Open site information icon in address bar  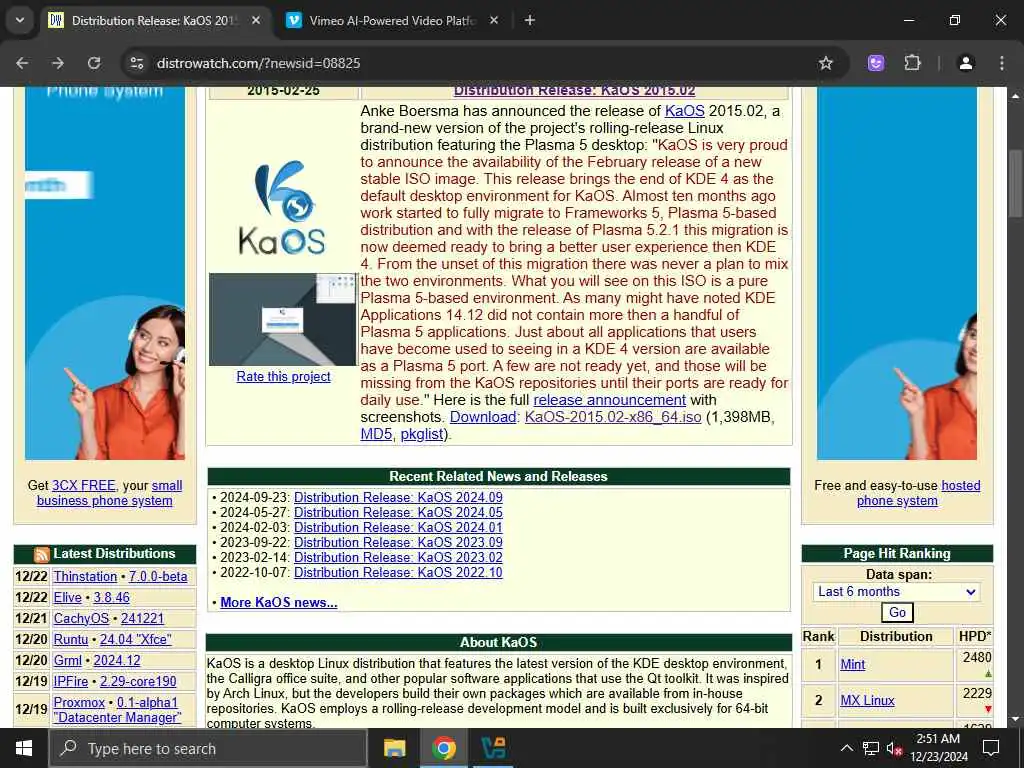[136, 63]
